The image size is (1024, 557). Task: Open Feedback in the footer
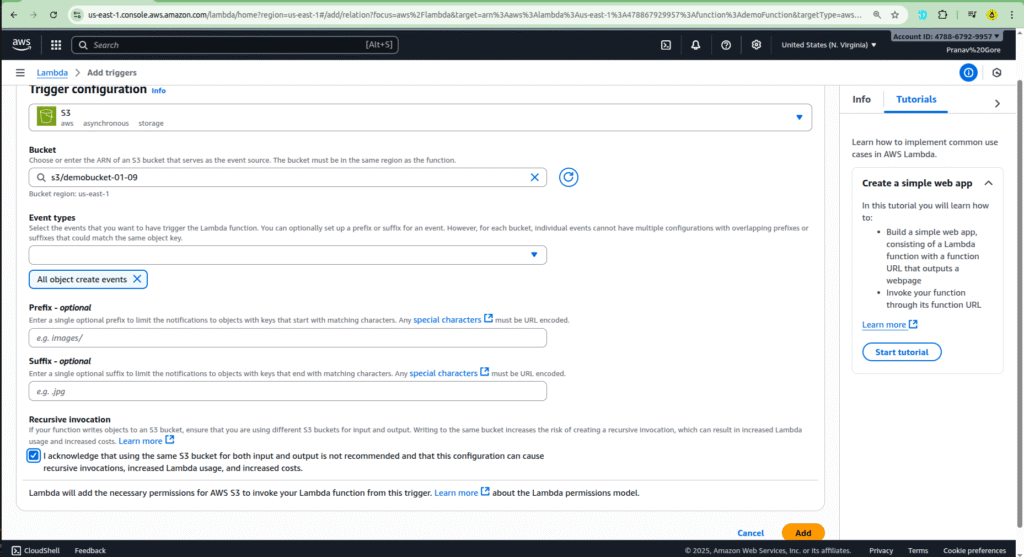pos(90,550)
